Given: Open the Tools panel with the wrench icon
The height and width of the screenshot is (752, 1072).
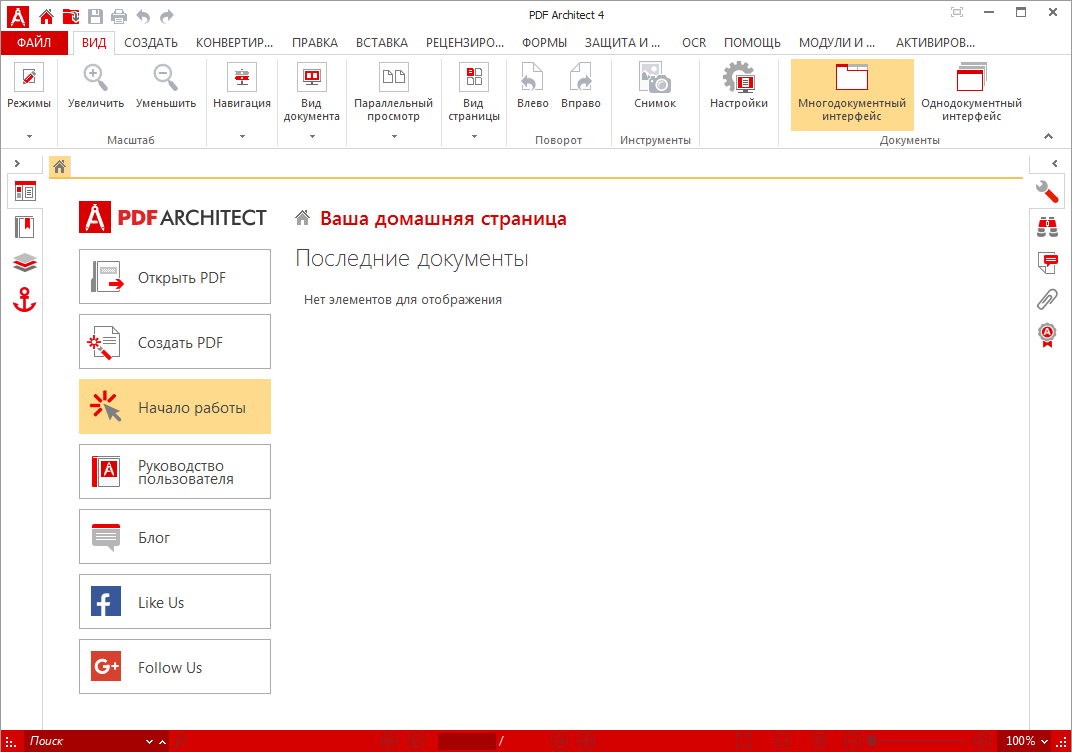Looking at the screenshot, I should click(1047, 191).
